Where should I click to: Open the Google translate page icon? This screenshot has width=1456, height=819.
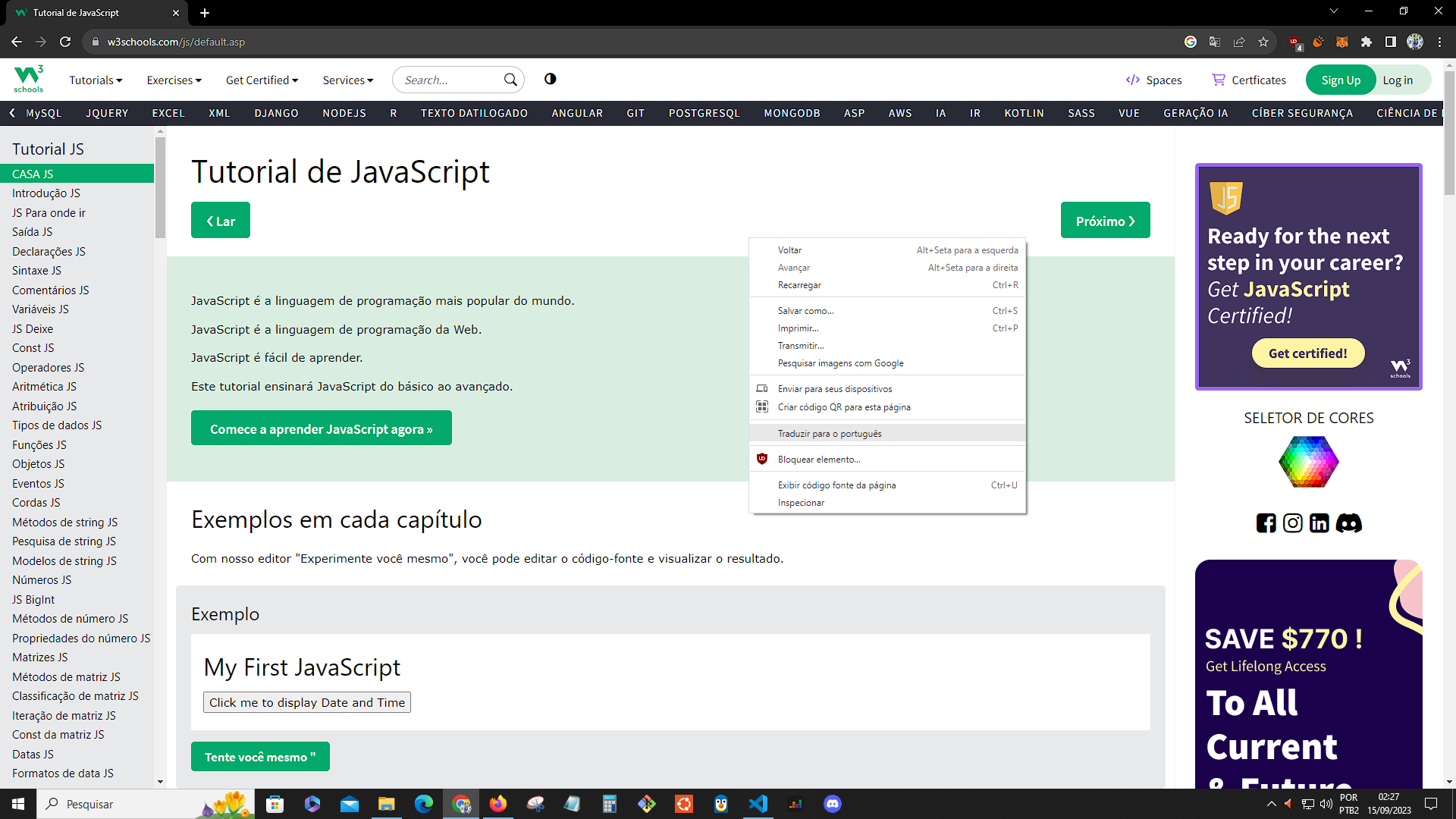coord(1215,42)
